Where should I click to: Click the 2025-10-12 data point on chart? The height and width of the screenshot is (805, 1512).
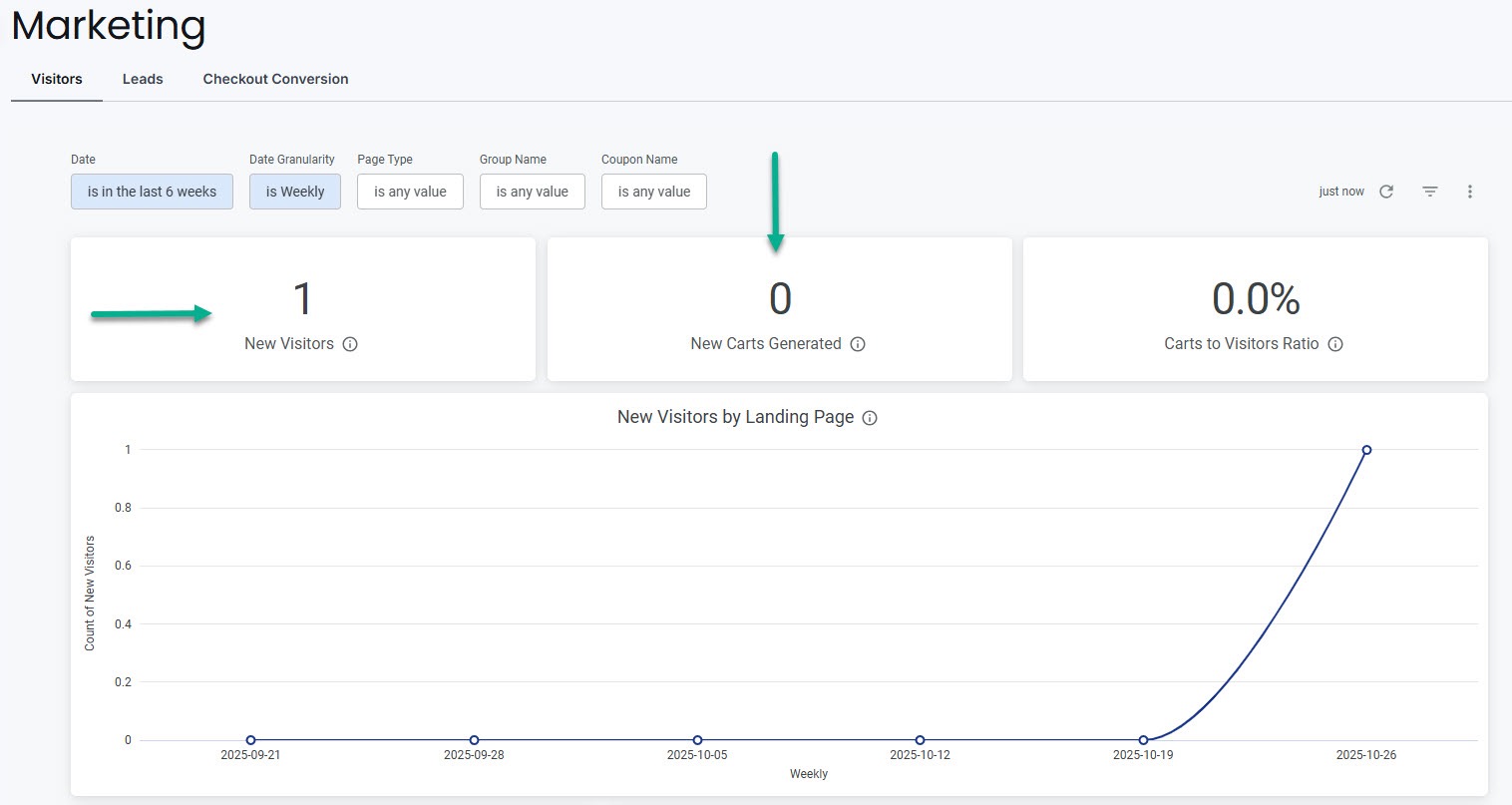click(x=920, y=740)
